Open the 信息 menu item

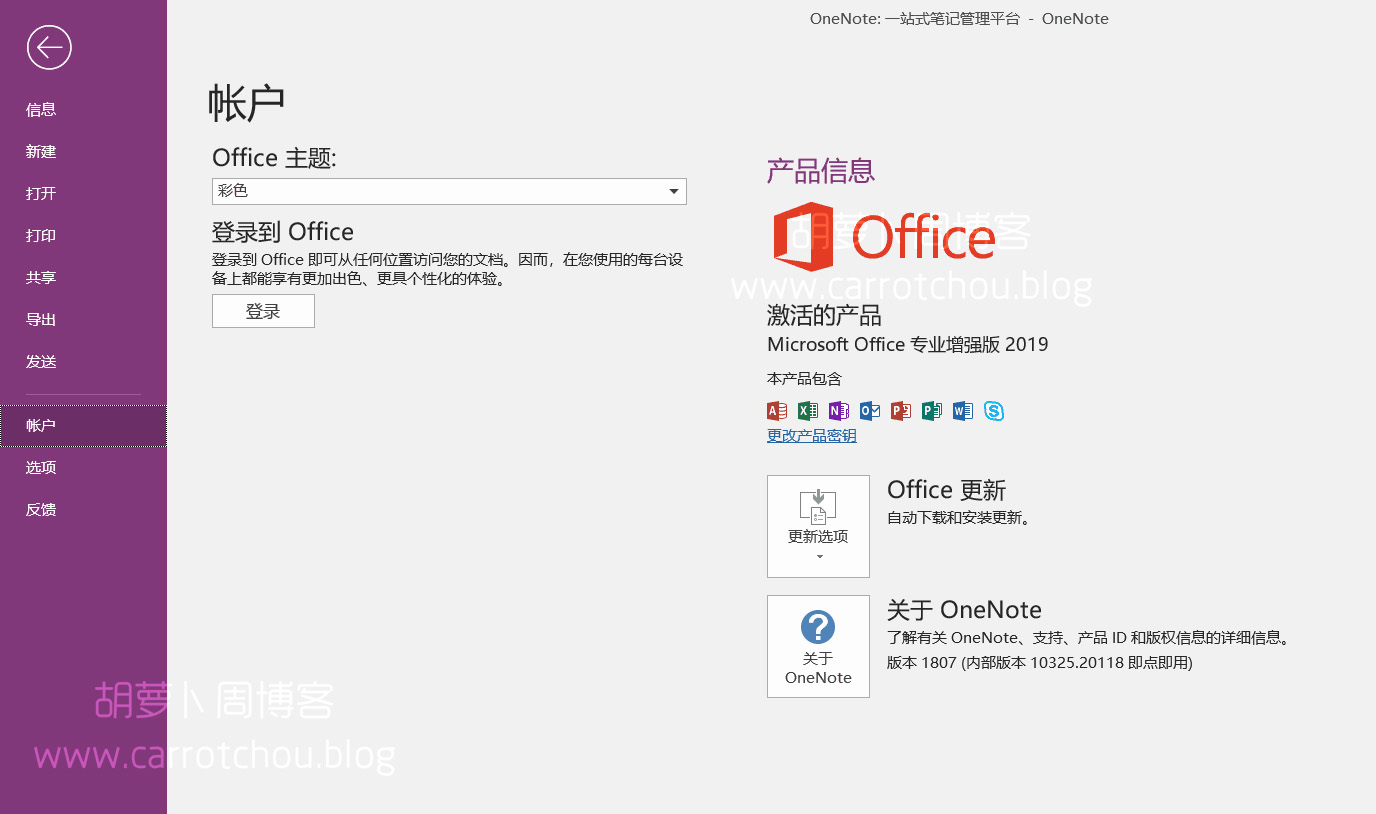[x=83, y=110]
